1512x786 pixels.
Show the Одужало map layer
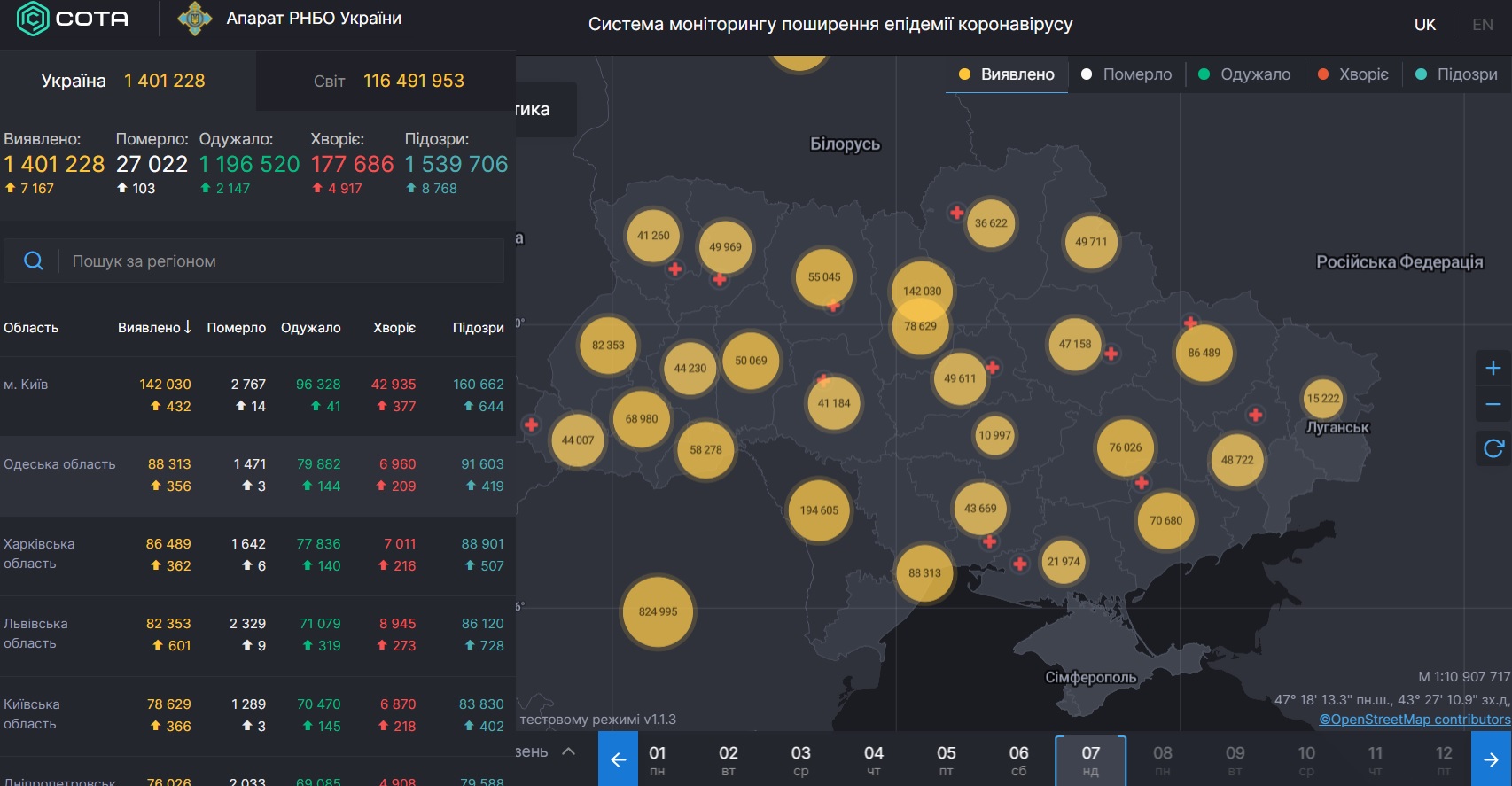click(1244, 74)
